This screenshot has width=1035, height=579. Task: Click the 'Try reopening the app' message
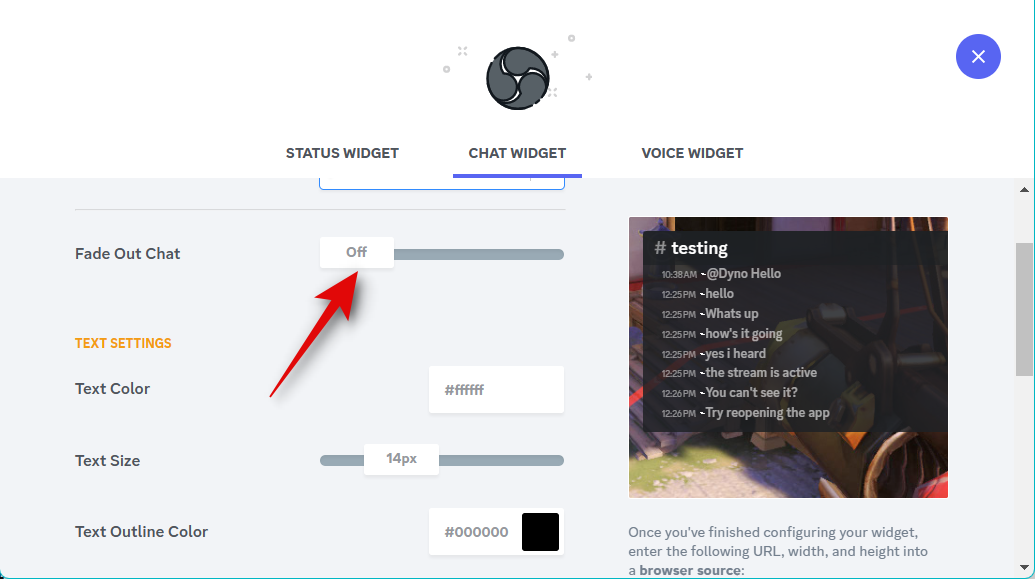click(x=768, y=413)
